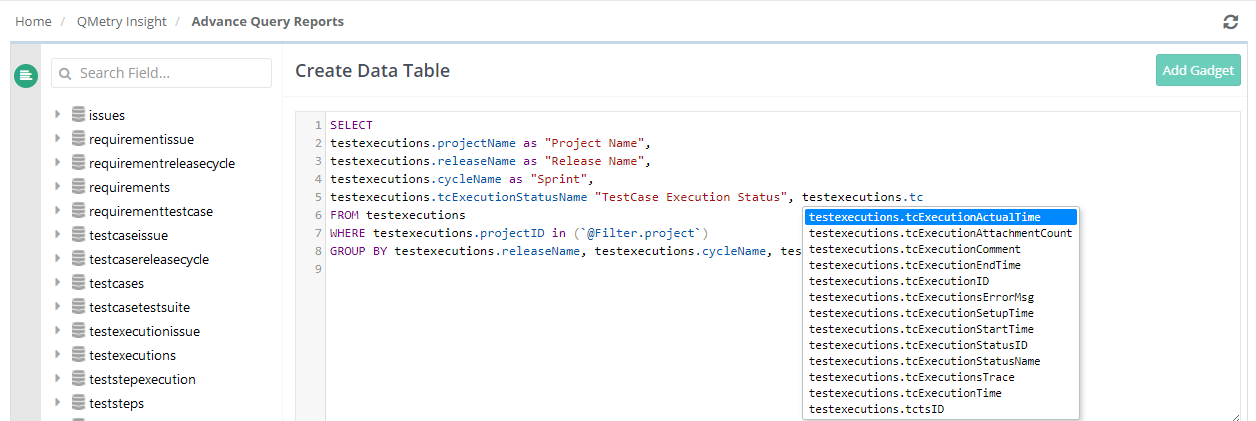Select tcExecutionTime autocomplete suggestion
Viewport: 1256px width, 421px height.
(941, 393)
